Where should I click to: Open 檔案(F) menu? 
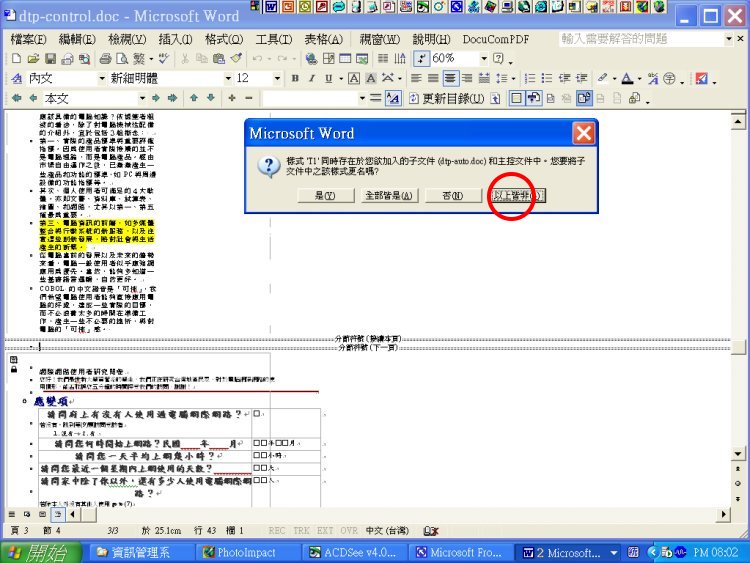point(28,39)
